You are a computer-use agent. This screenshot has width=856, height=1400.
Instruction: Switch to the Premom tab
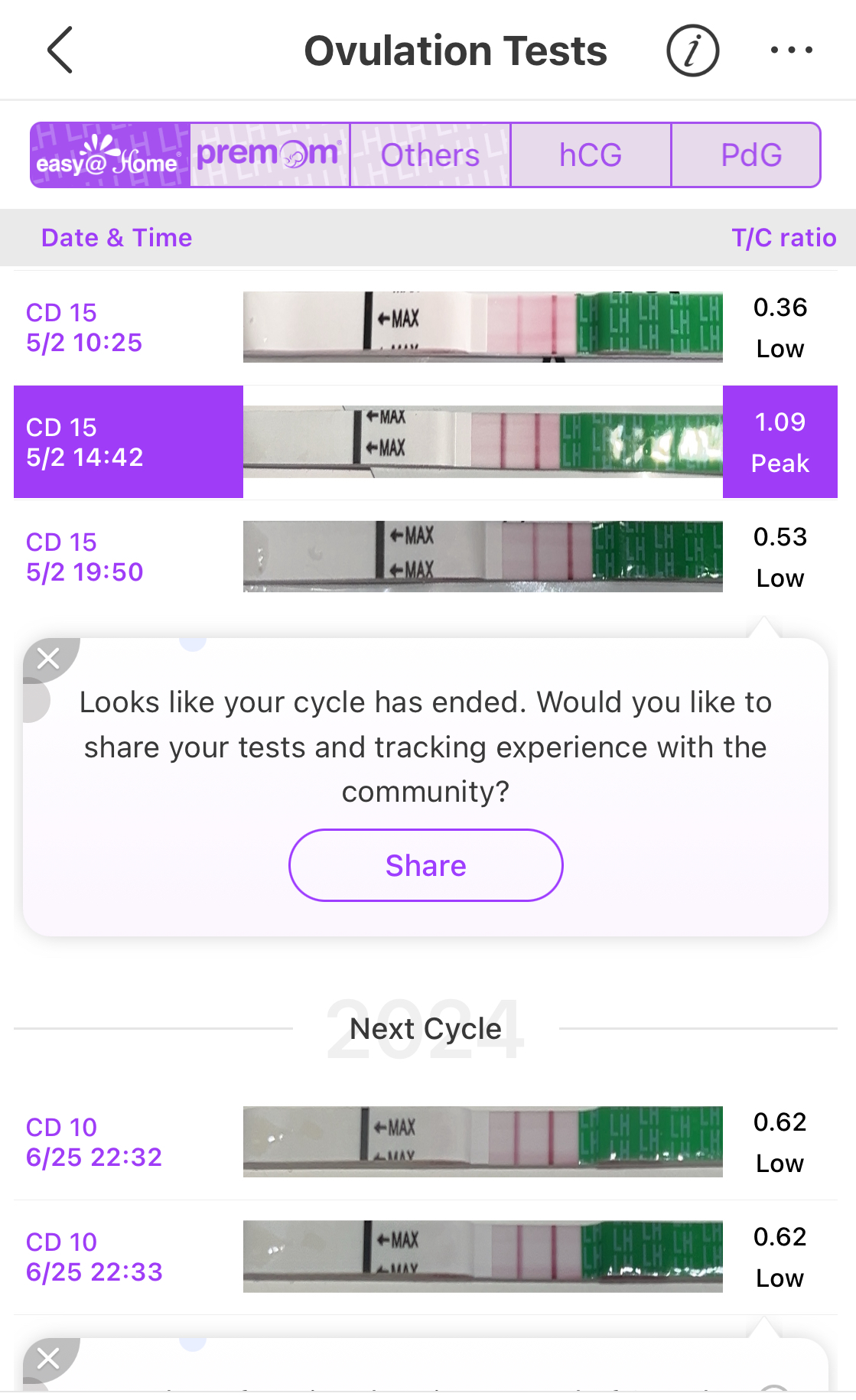pyautogui.click(x=269, y=155)
